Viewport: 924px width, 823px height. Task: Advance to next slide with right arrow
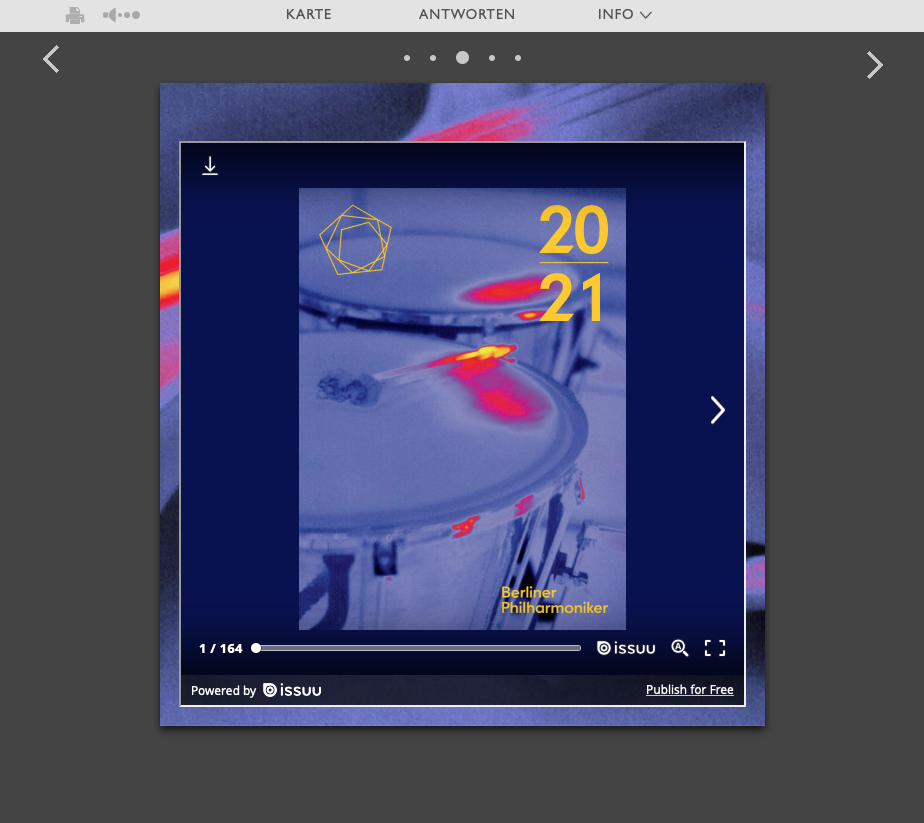point(874,65)
